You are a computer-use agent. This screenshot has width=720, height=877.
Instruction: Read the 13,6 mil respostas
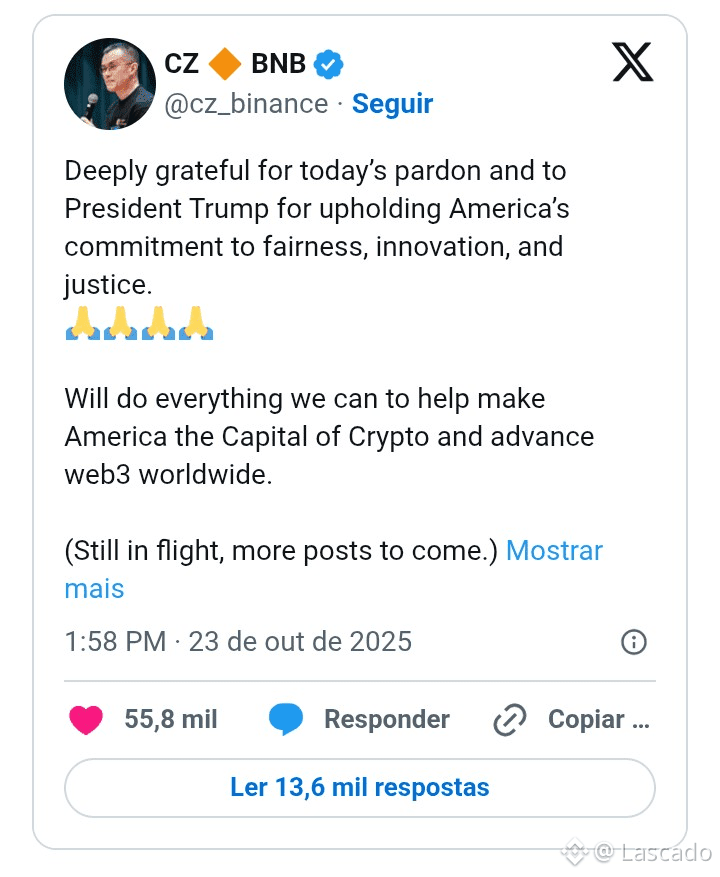click(x=360, y=787)
